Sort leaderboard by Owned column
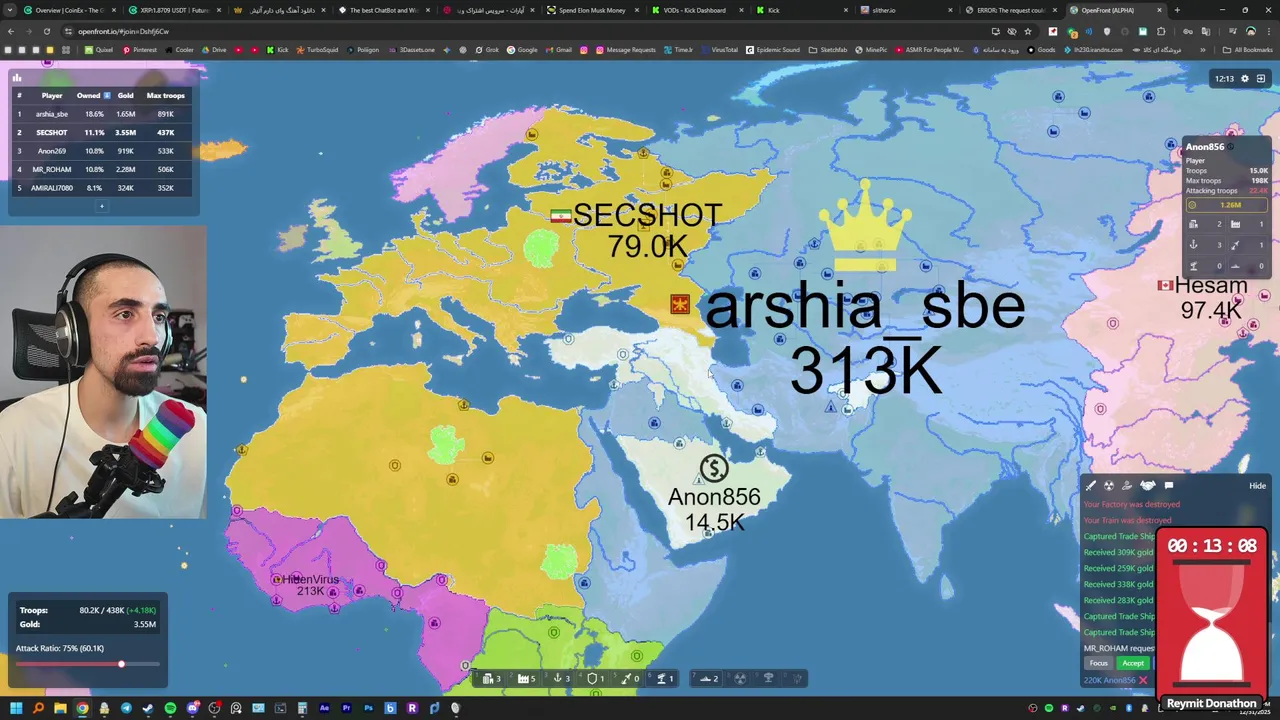This screenshot has width=1280, height=720. [x=92, y=96]
